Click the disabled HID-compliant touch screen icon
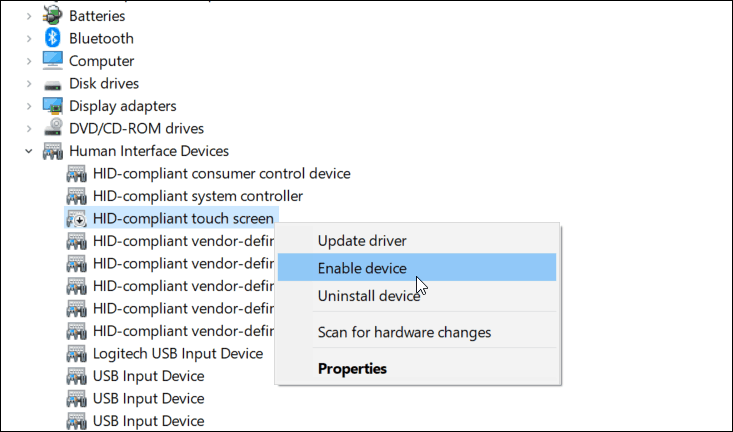Screen dimensions: 733x432 [x=76, y=218]
